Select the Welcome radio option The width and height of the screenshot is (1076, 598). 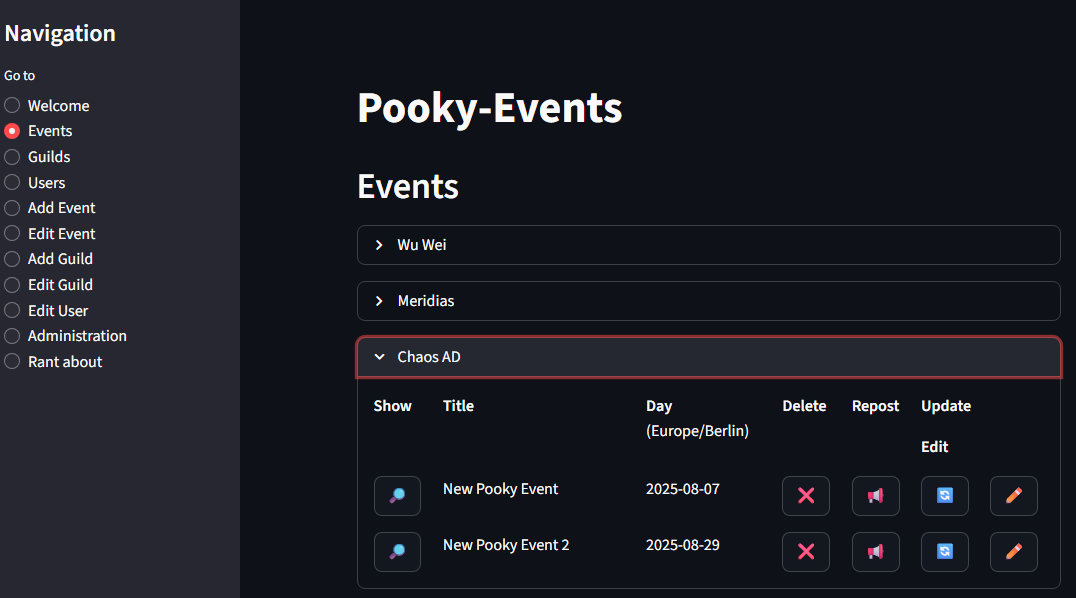click(12, 105)
